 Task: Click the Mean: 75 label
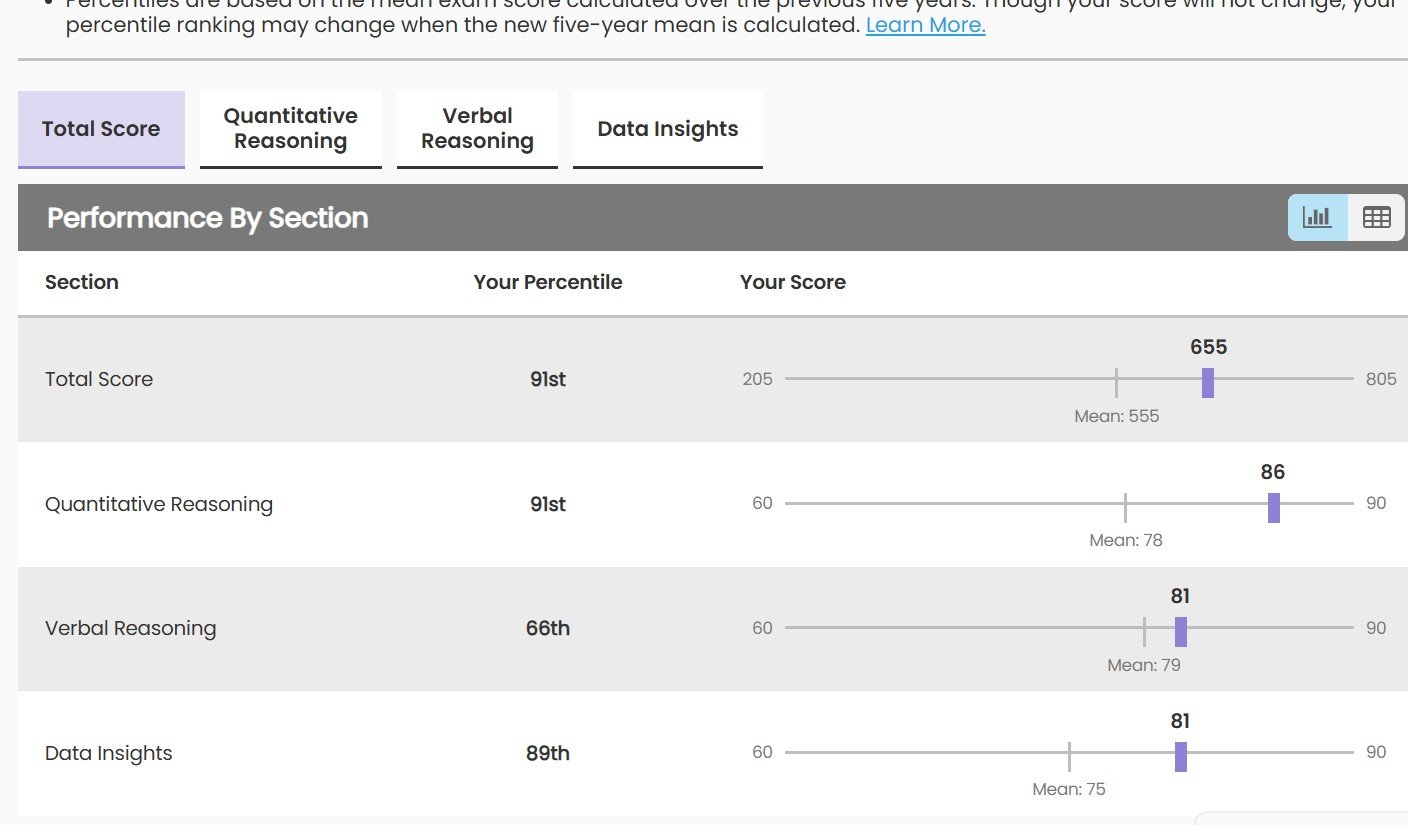click(1068, 789)
